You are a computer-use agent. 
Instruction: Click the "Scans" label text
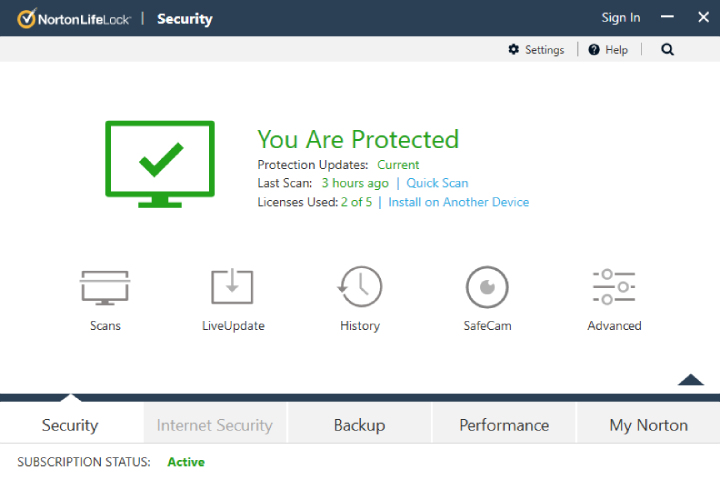[105, 326]
